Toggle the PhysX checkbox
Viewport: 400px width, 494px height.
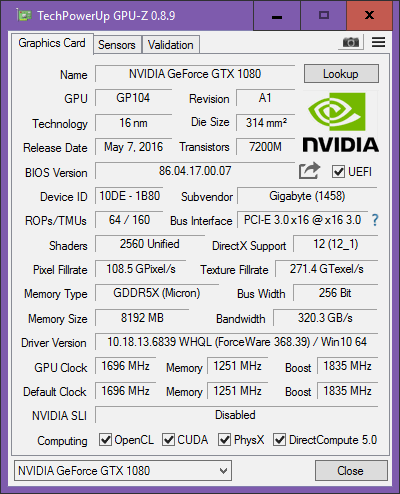click(x=224, y=440)
